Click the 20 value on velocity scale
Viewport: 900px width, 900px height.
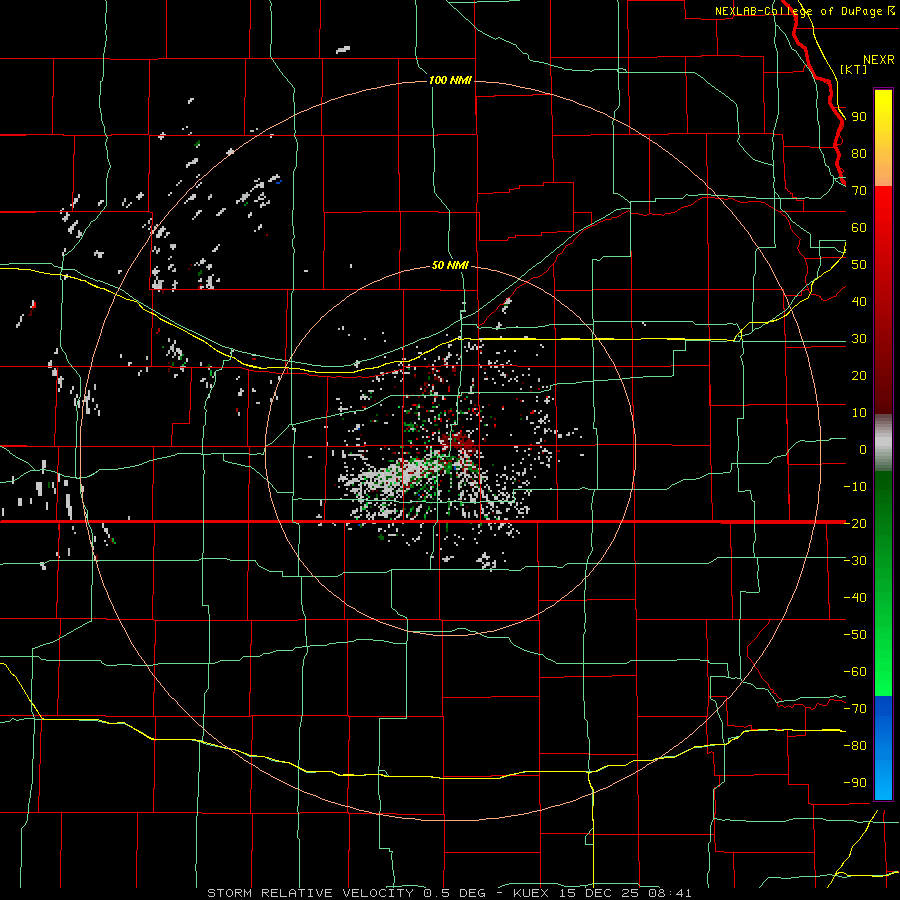[x=859, y=375]
